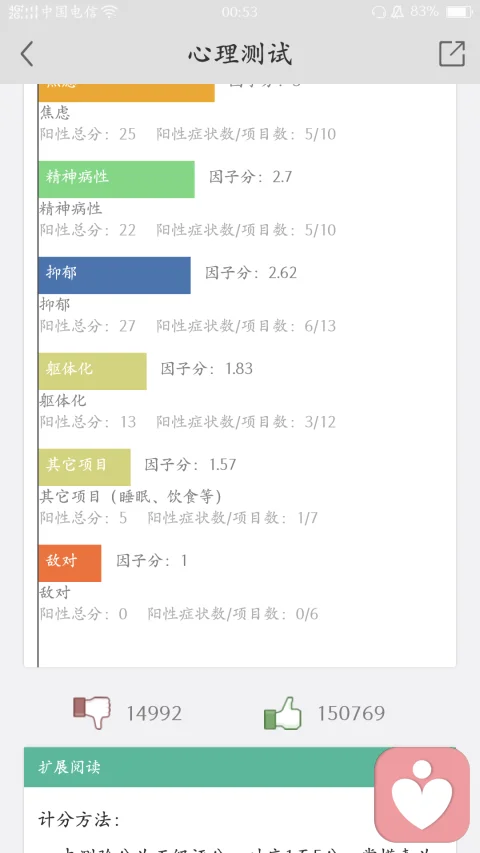Tap the alarm bell status icon
This screenshot has width=480, height=853.
(398, 12)
